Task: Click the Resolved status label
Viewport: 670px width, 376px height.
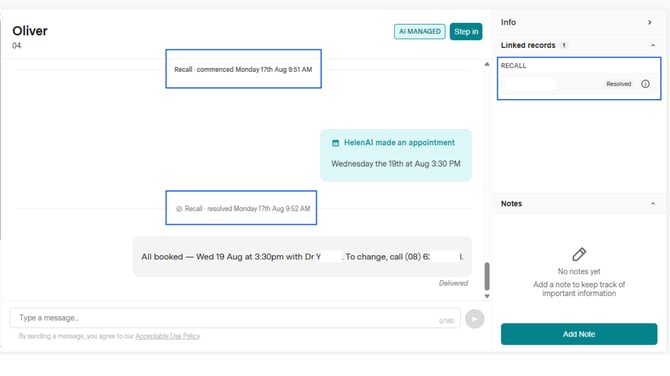Action: coord(618,84)
